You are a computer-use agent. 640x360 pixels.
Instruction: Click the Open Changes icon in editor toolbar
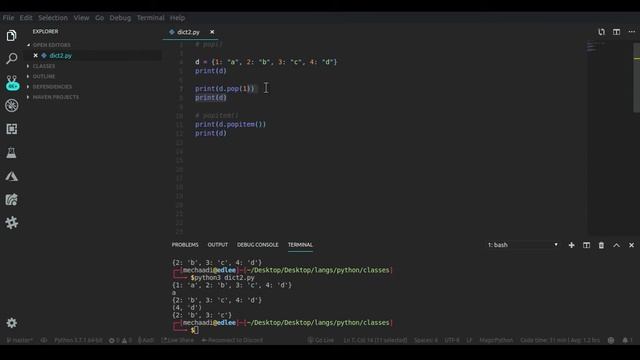pyautogui.click(x=601, y=32)
